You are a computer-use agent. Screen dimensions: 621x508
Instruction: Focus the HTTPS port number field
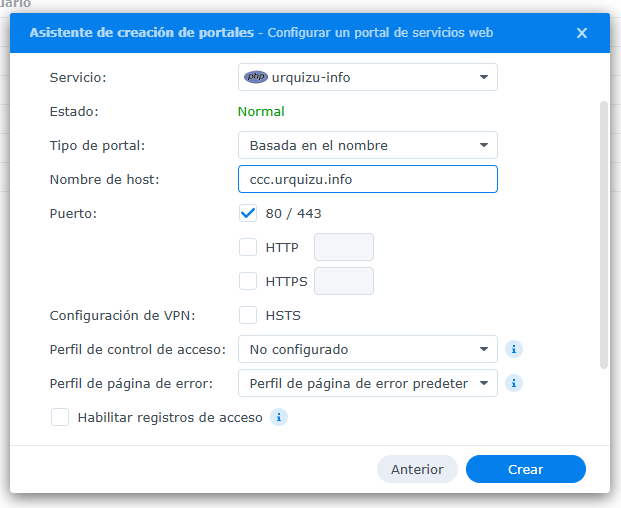tap(344, 281)
